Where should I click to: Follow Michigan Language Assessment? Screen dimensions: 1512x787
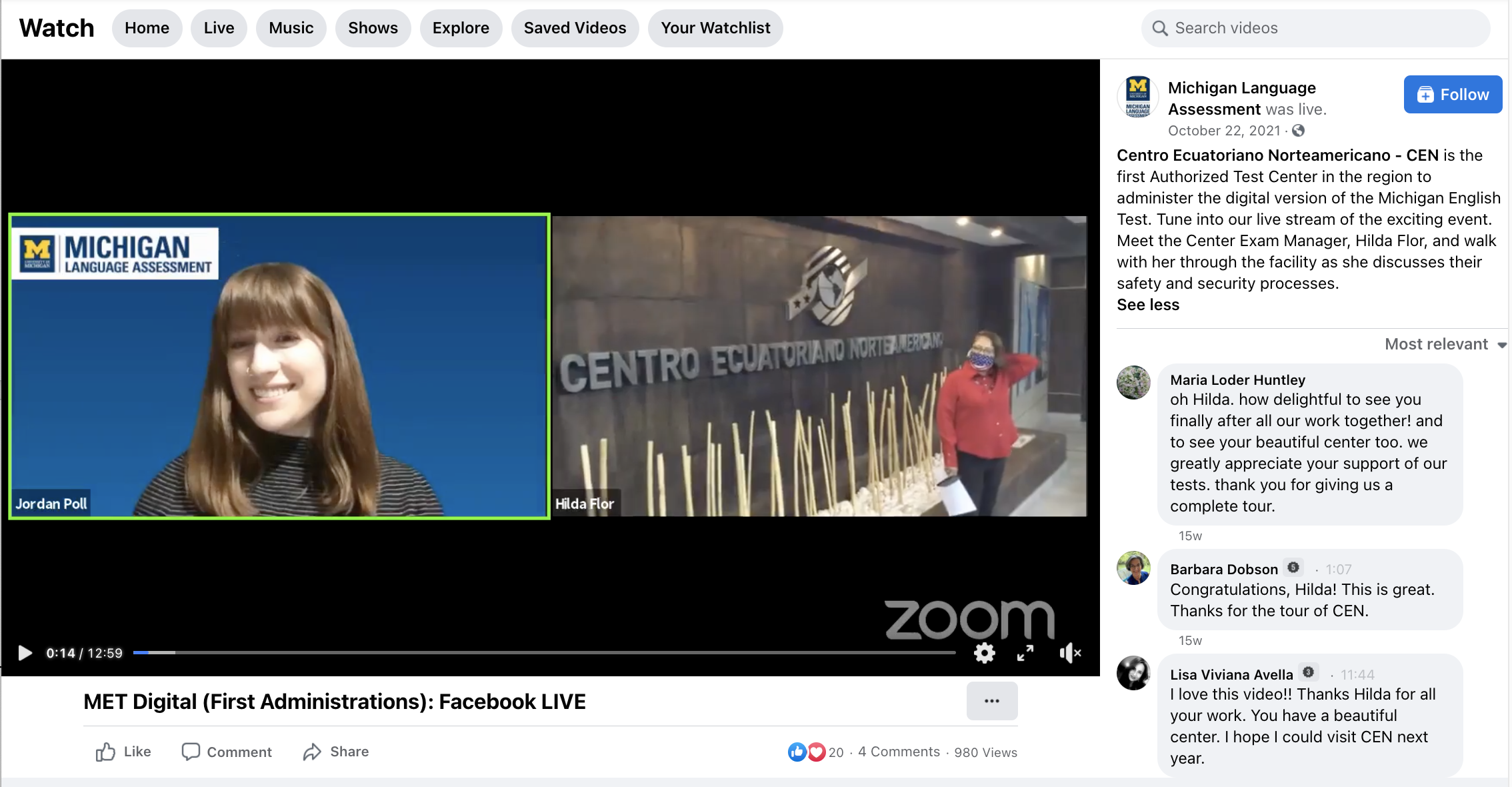1453,95
